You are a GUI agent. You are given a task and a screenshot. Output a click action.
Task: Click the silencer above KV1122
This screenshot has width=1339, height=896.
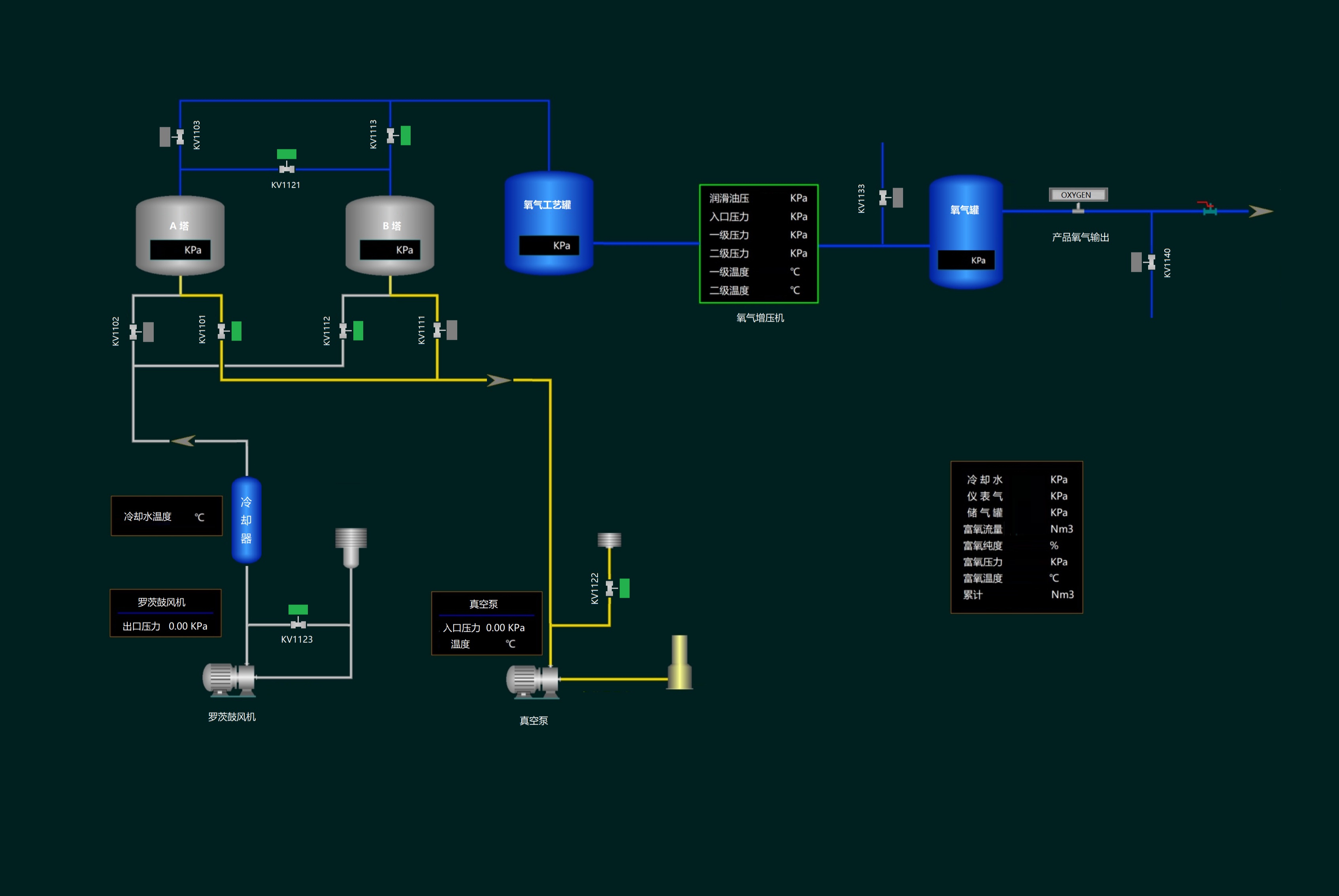click(x=609, y=540)
